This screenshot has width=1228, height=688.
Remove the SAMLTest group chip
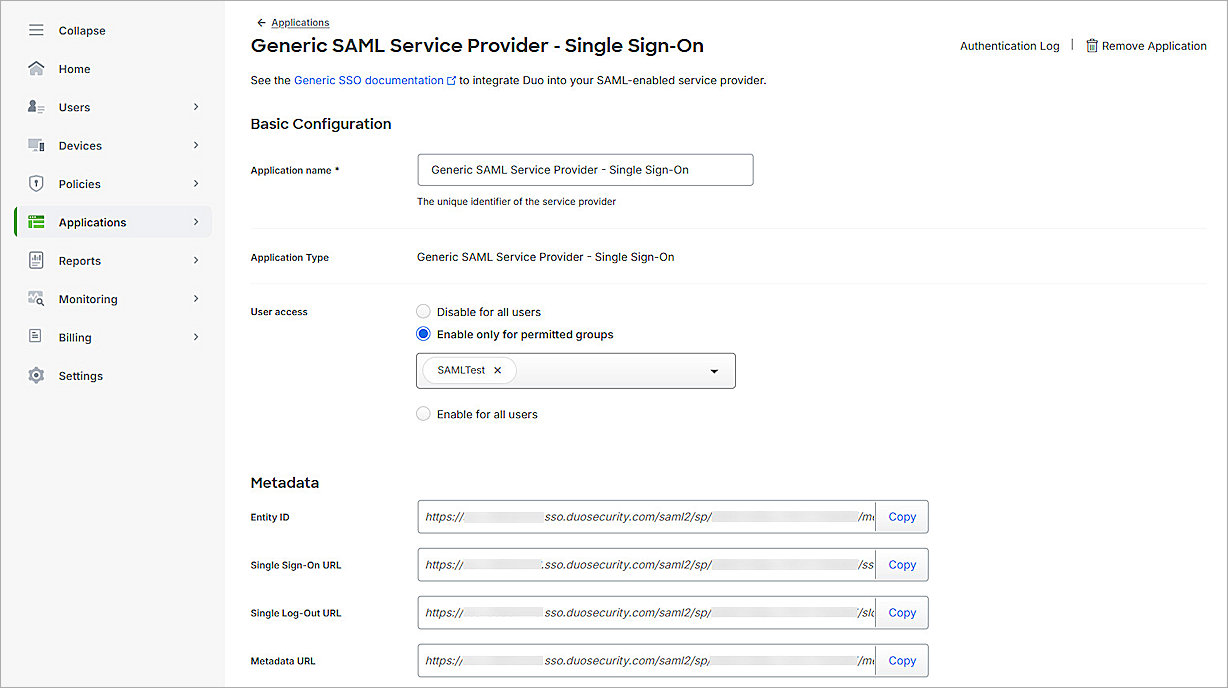coord(498,370)
